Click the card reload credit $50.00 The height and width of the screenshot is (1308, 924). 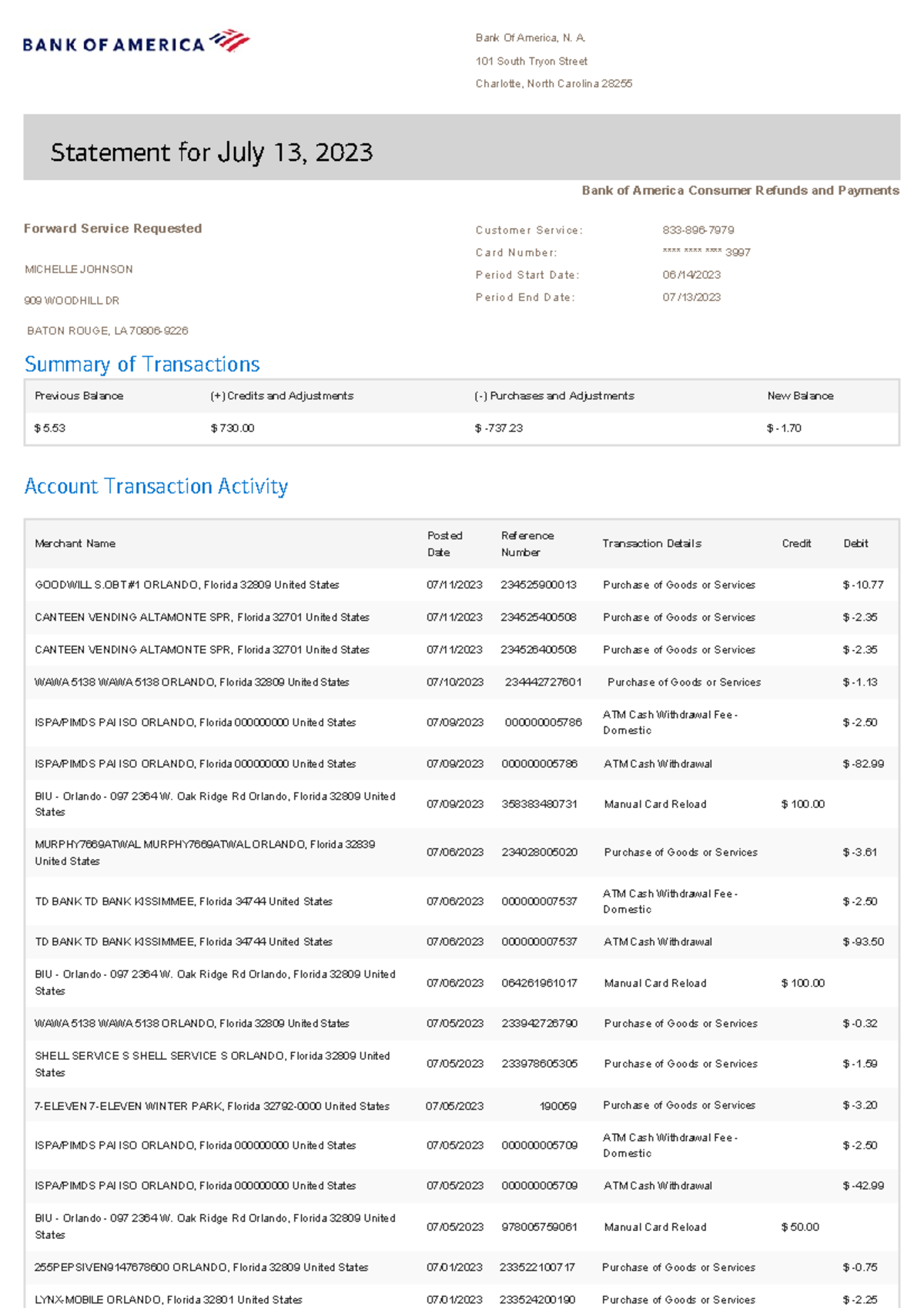(x=800, y=1227)
